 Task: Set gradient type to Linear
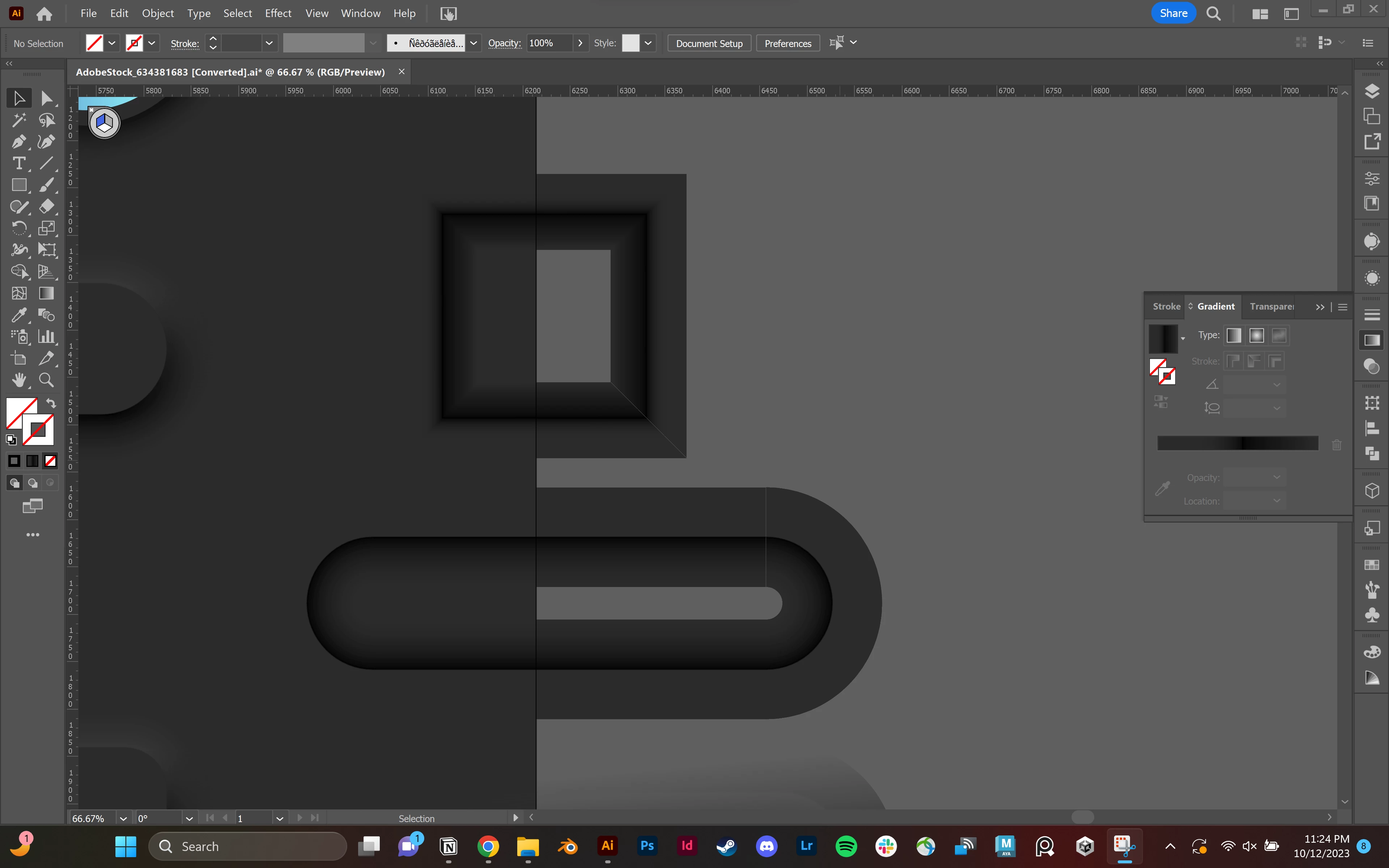tap(1233, 335)
